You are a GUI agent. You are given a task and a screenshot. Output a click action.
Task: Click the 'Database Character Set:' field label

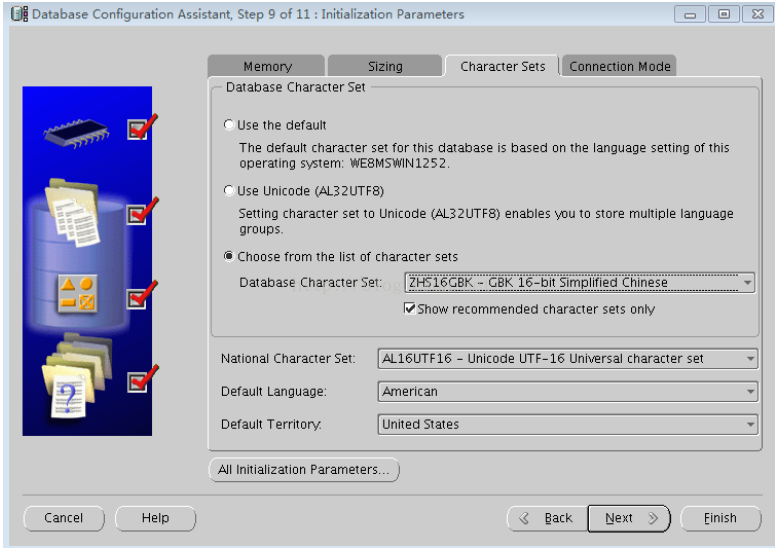[310, 283]
